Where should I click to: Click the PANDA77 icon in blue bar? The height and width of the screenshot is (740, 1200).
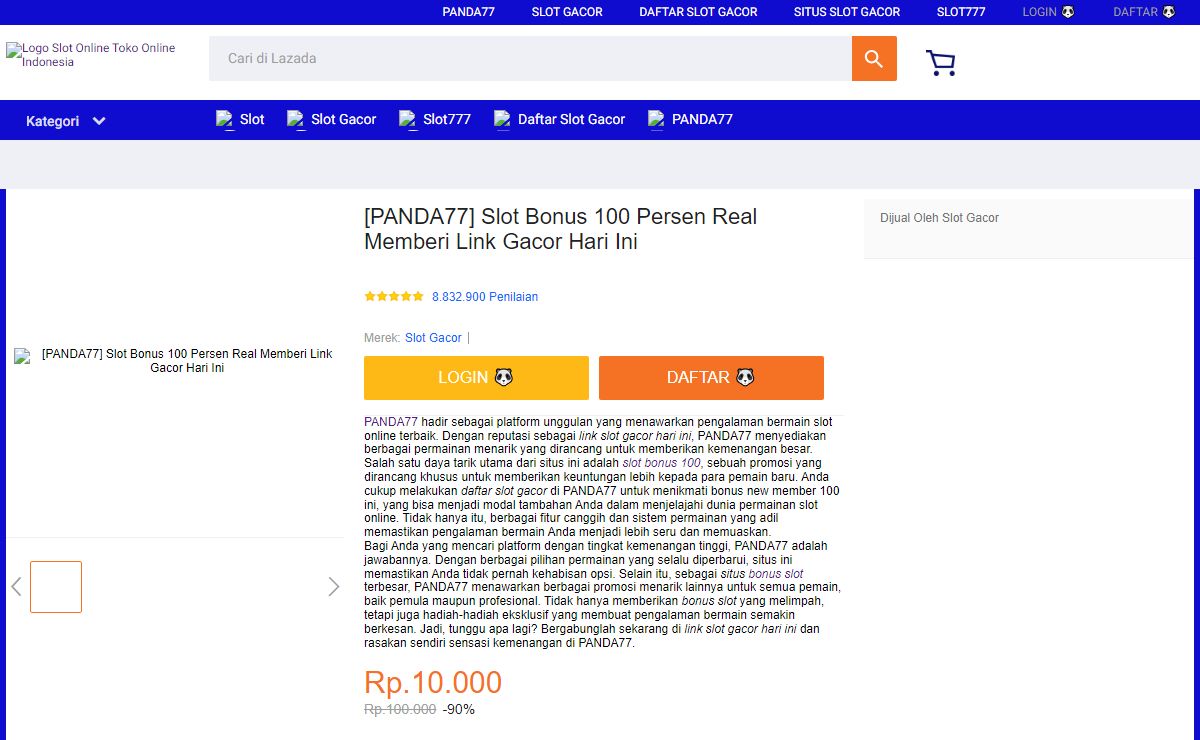coord(656,119)
